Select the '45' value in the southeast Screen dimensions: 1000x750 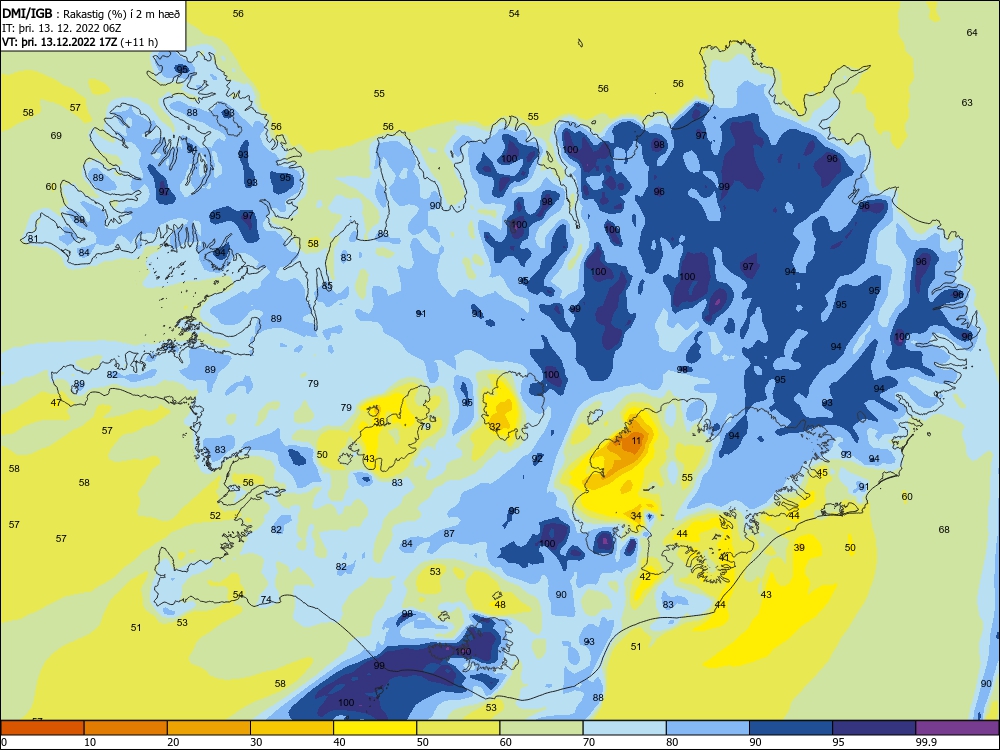coord(822,473)
